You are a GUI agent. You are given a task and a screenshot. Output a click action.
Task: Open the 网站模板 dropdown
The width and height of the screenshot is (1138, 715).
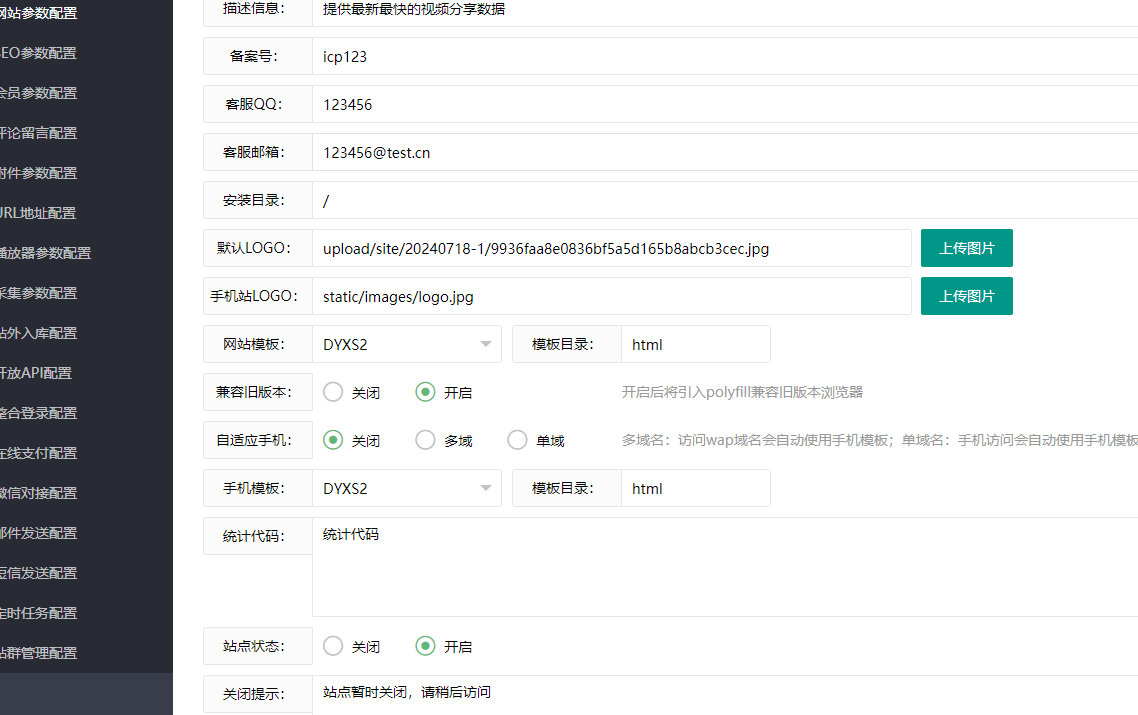[406, 344]
